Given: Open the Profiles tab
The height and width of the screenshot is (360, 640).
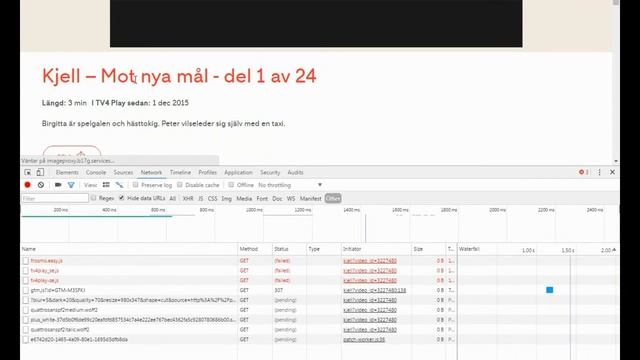Looking at the screenshot, I should 208,172.
